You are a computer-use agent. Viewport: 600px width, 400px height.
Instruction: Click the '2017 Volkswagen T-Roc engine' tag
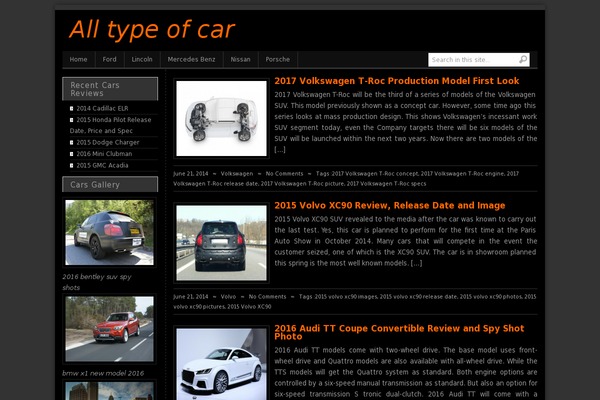(x=462, y=174)
